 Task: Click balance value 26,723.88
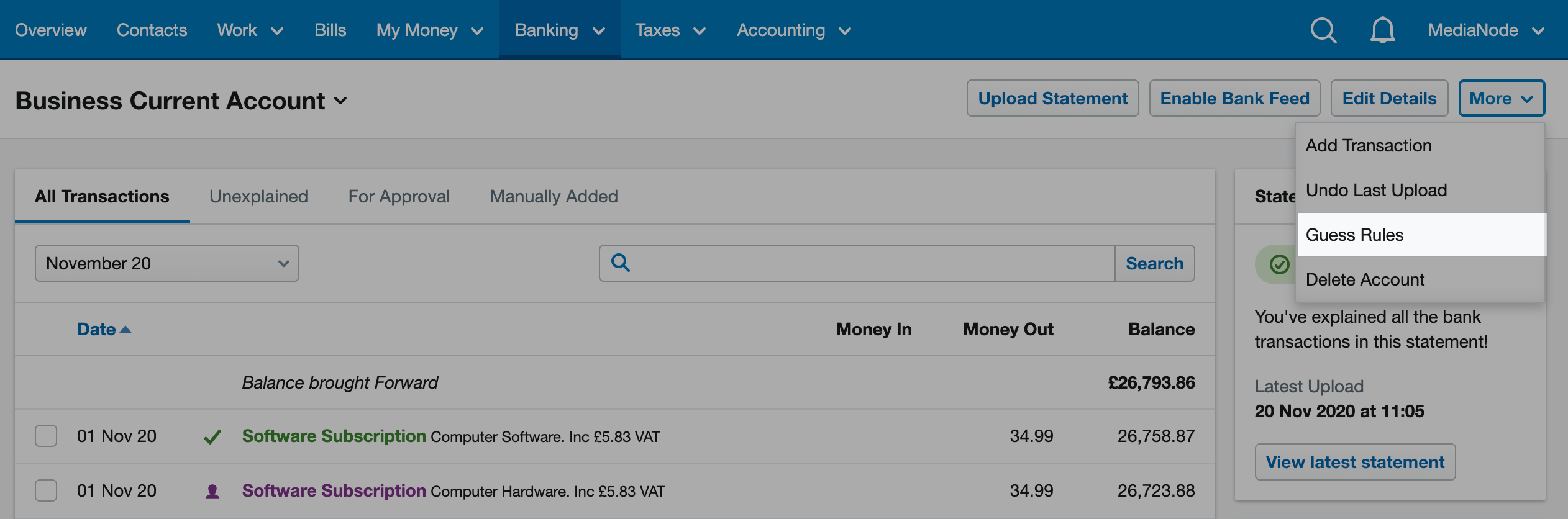point(1155,490)
